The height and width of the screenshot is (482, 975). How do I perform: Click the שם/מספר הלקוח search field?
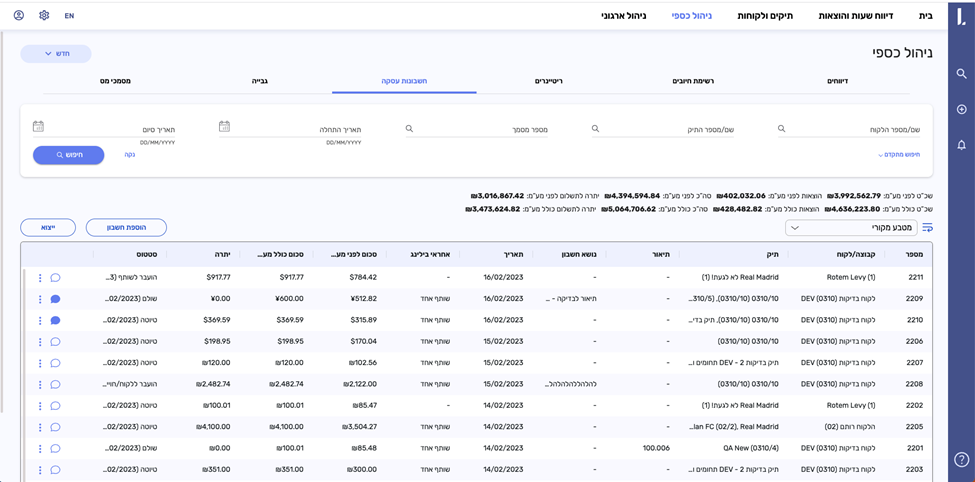850,129
